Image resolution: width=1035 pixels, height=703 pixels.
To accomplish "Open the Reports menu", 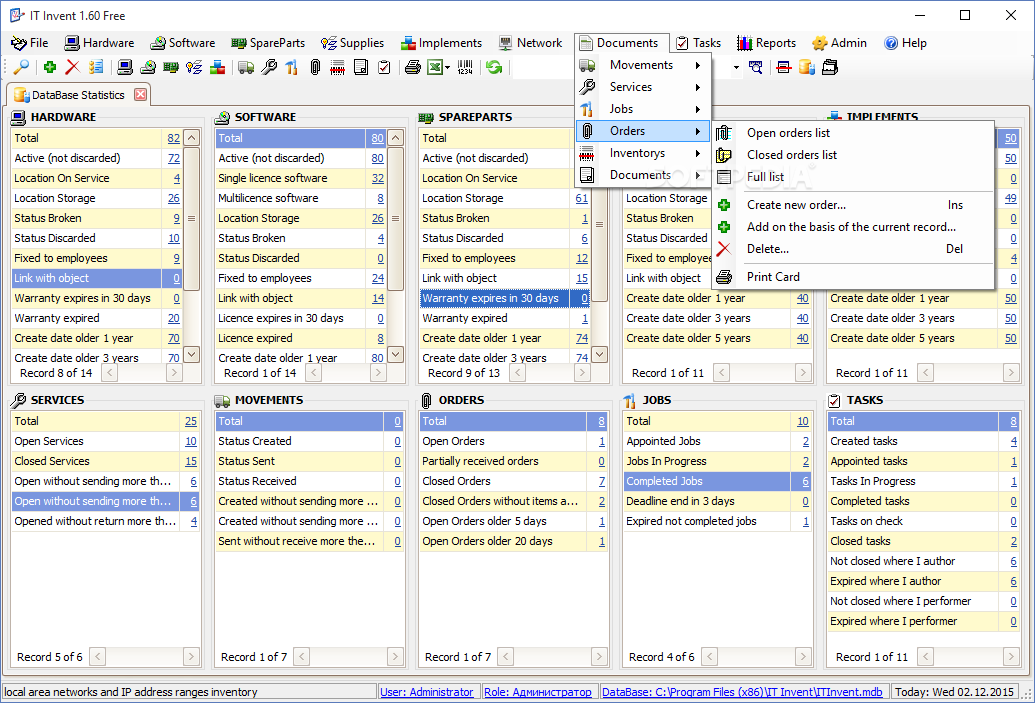I will 766,43.
